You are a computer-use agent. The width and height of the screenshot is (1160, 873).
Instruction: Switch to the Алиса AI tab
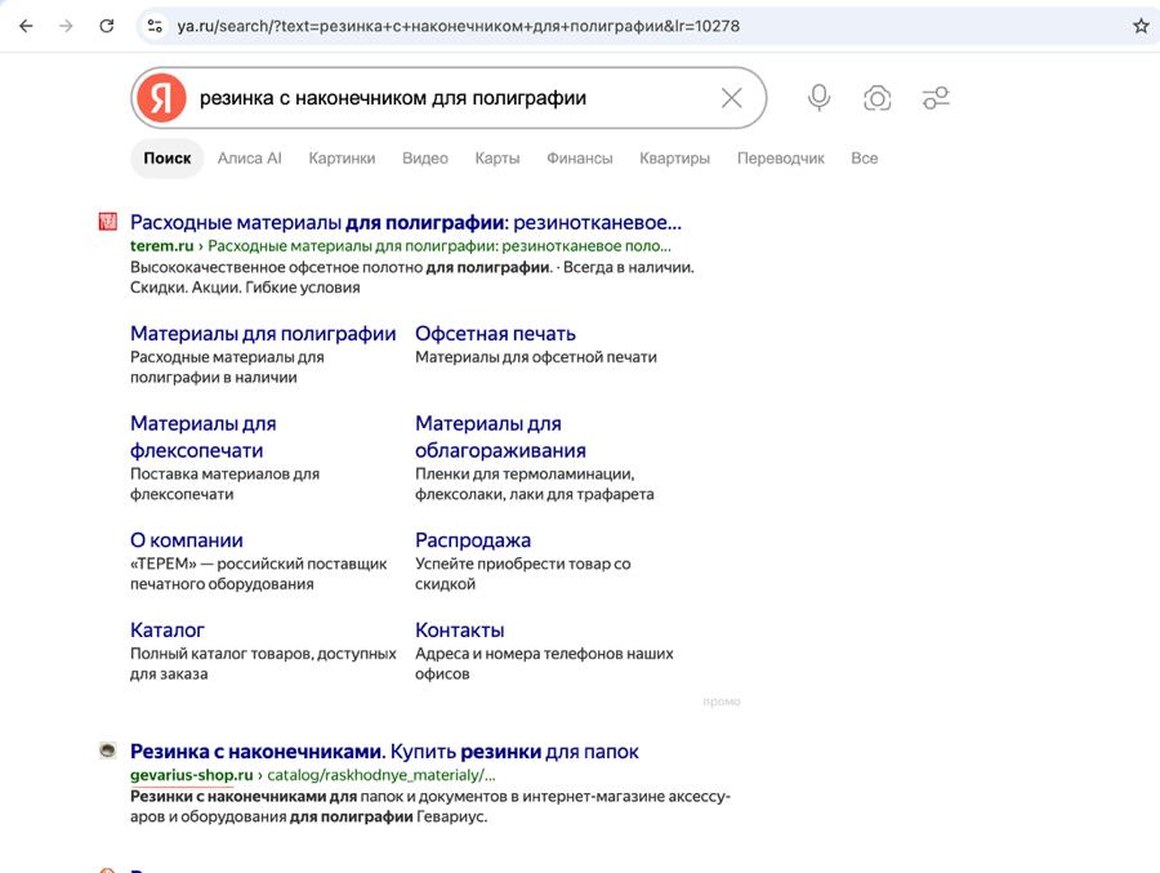(x=249, y=158)
